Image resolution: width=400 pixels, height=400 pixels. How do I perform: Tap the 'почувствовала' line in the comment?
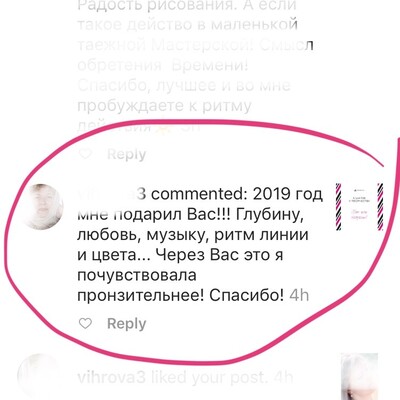pyautogui.click(x=137, y=276)
